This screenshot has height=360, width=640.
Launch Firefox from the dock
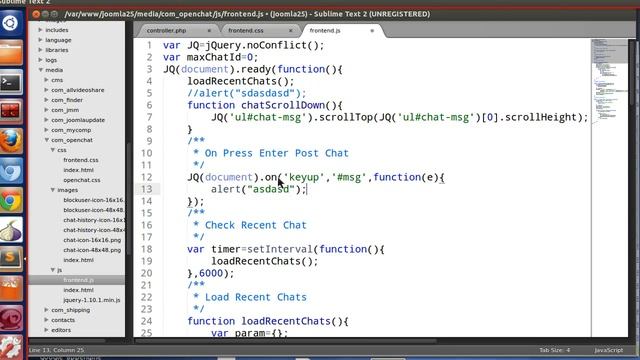click(11, 141)
